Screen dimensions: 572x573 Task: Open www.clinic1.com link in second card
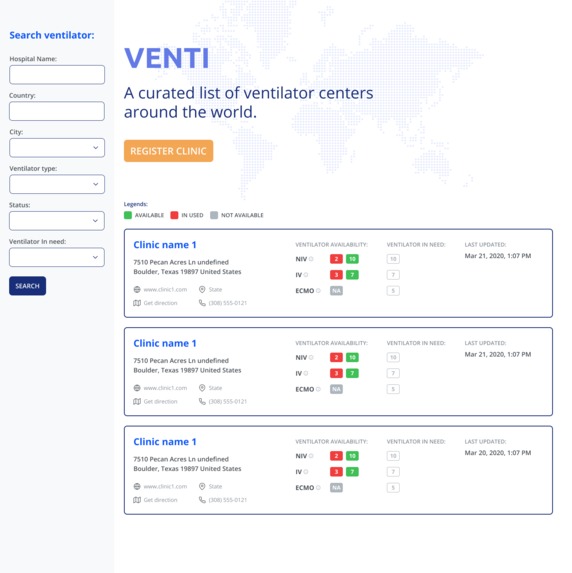point(165,388)
